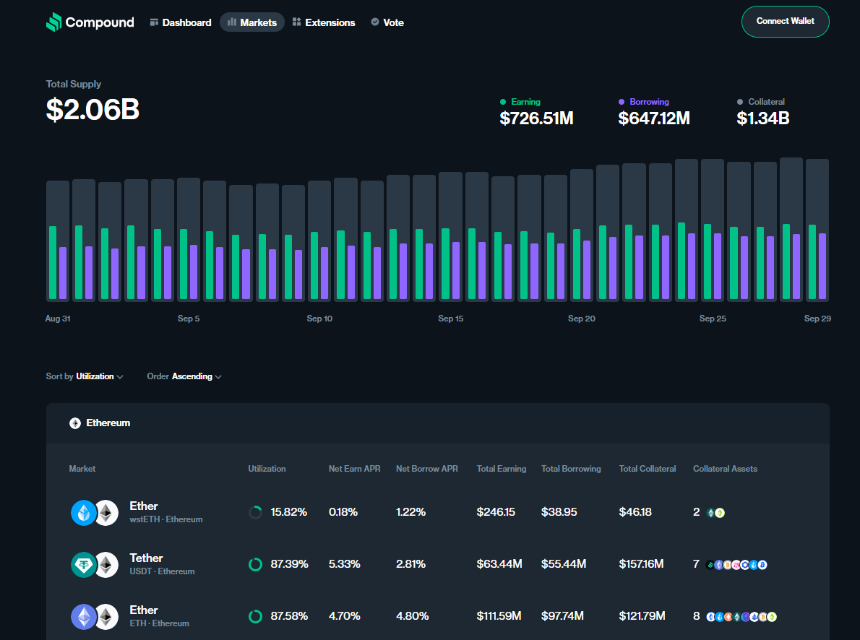Open the Extensions menu item
Viewport: 860px width, 640px height.
(x=324, y=22)
